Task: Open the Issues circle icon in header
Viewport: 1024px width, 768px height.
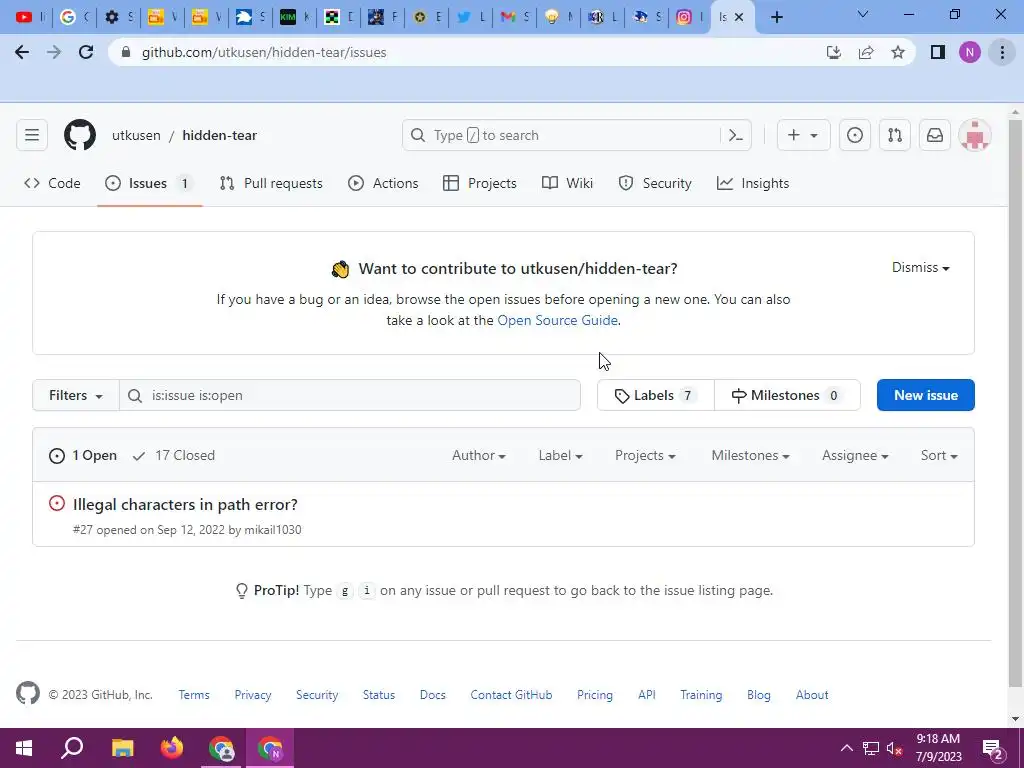Action: pos(854,135)
